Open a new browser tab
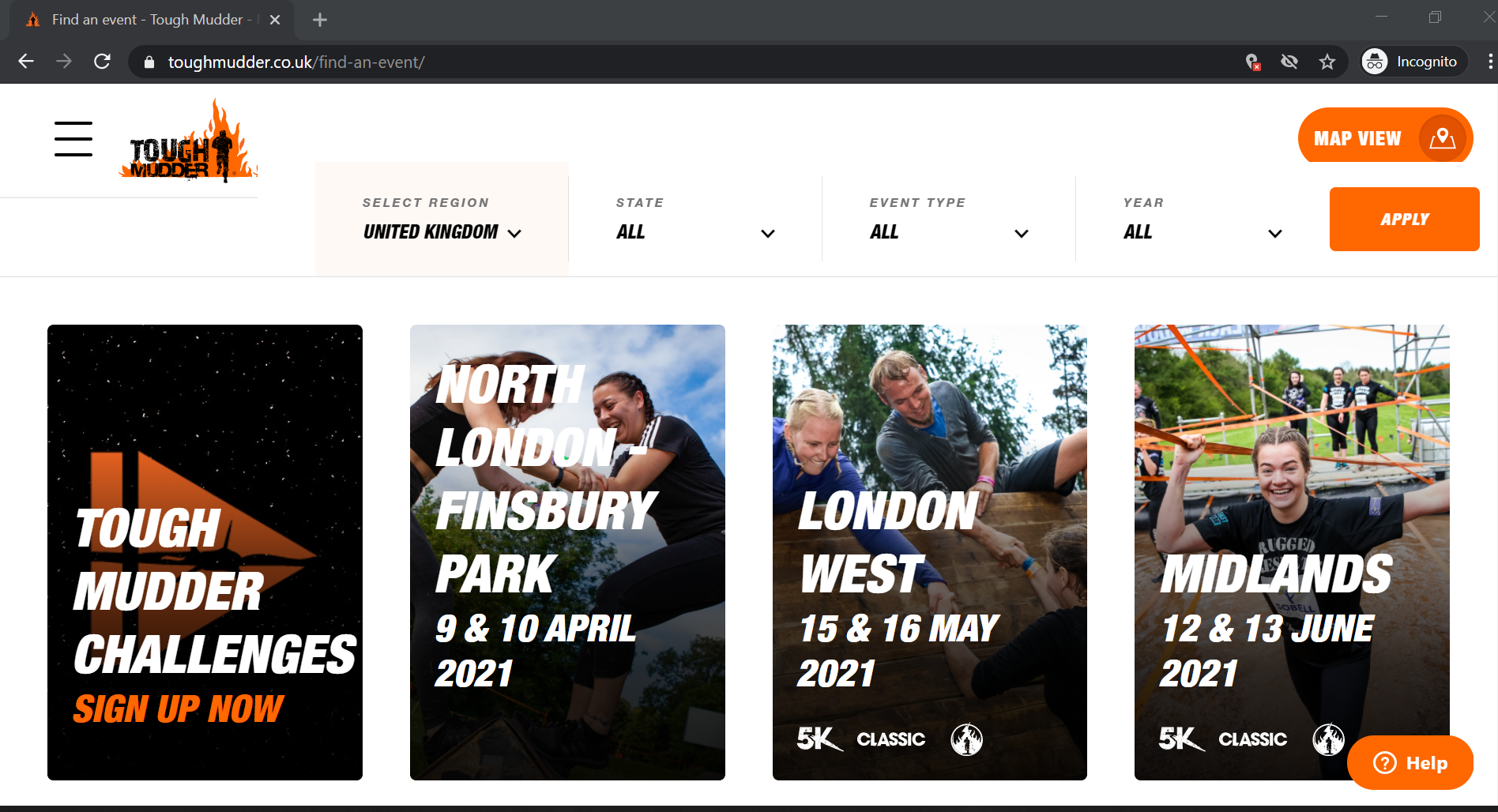 coord(319,20)
